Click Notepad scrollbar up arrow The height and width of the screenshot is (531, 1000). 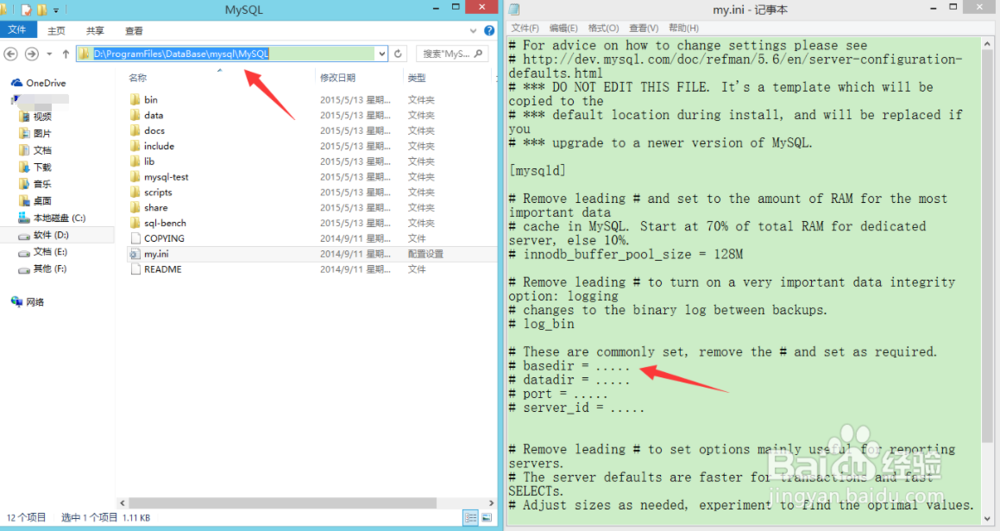(x=987, y=44)
